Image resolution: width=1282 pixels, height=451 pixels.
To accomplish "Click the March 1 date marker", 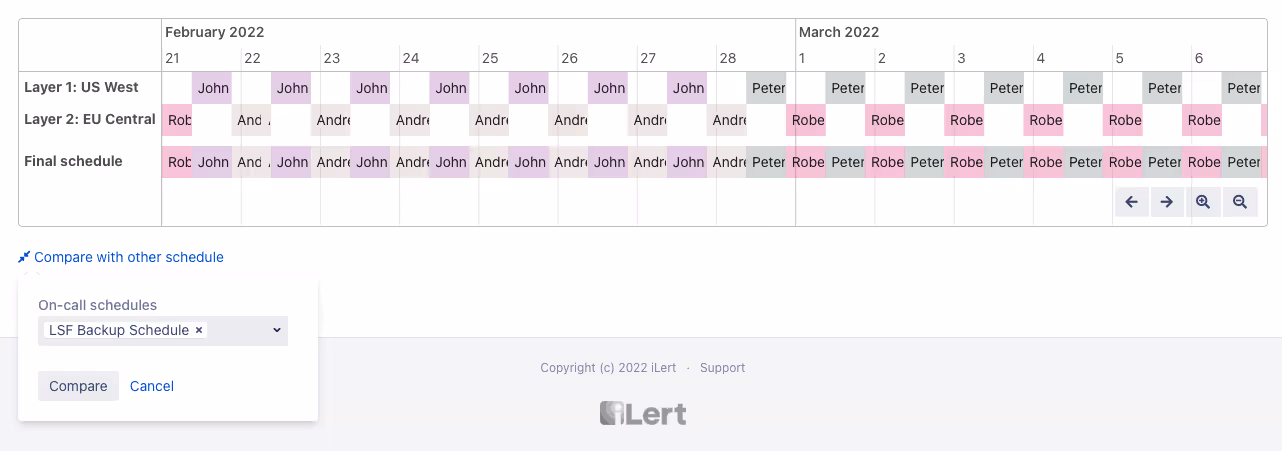I will point(801,58).
